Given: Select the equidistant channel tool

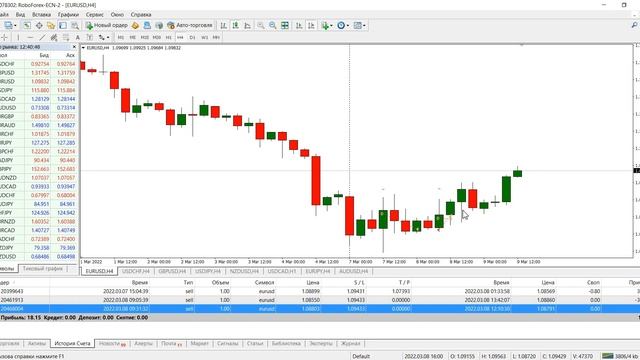Looking at the screenshot, I should pos(54,37).
